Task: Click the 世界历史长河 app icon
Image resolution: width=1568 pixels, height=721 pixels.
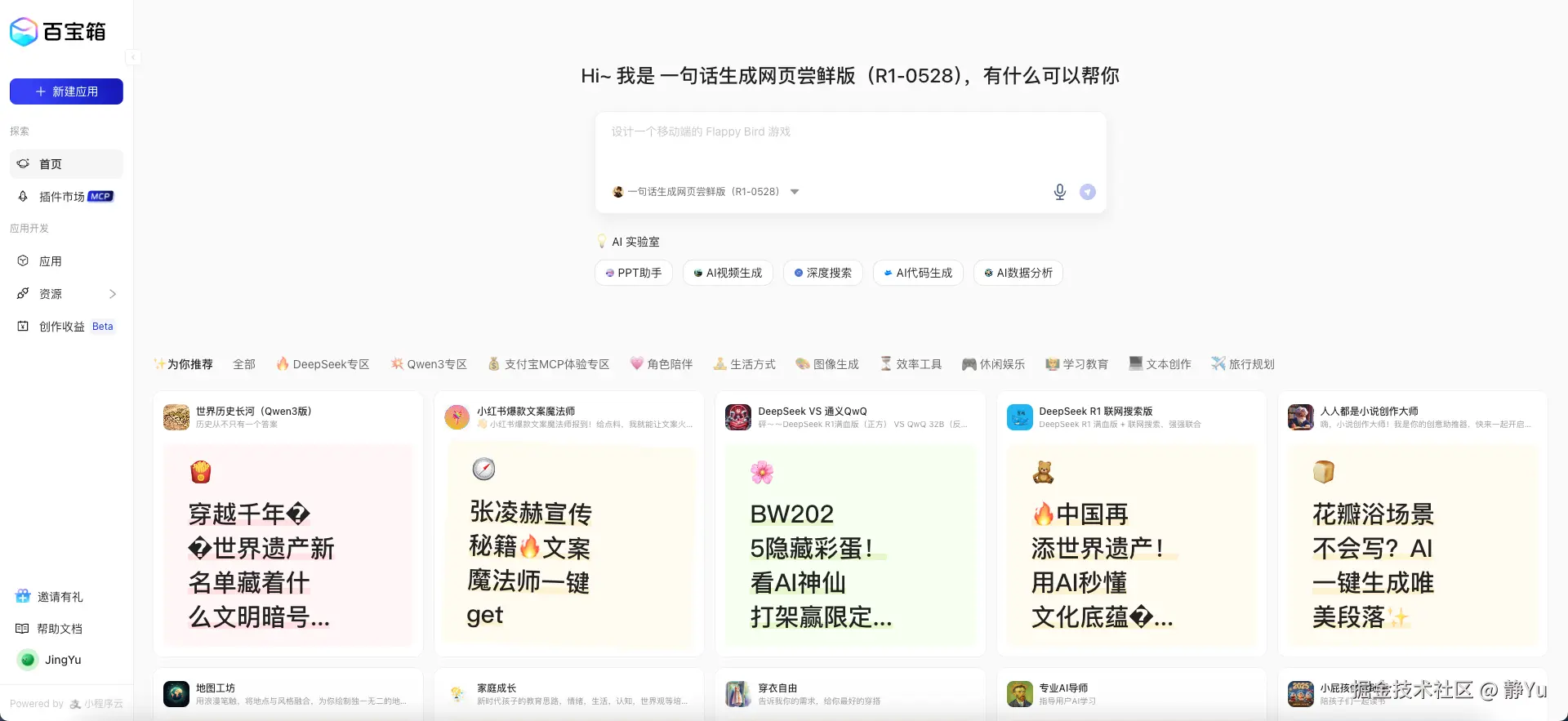Action: (176, 417)
